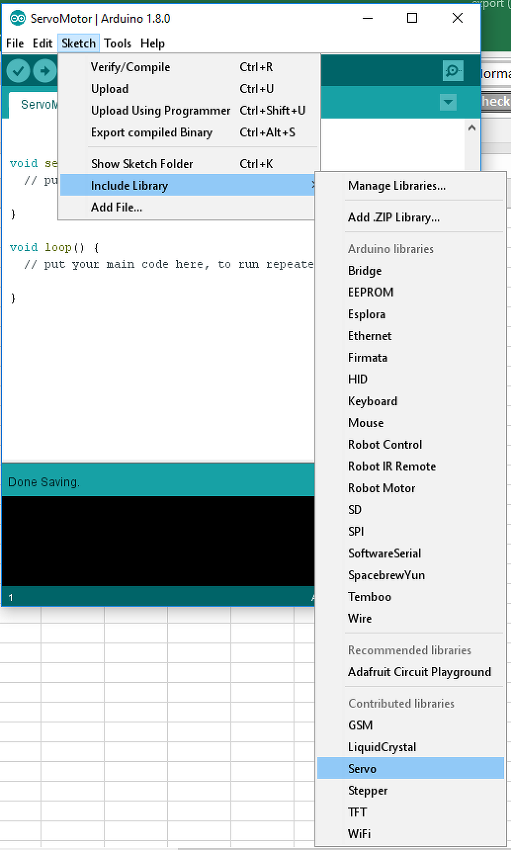Screen dimensions: 511x850
Task: Minimize the Arduino window
Action: point(367,18)
